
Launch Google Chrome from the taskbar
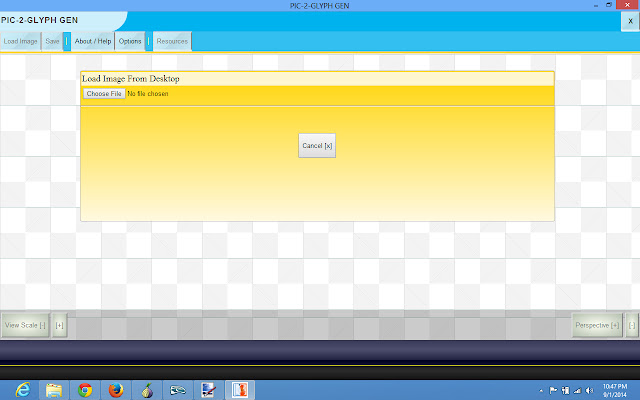tap(85, 390)
